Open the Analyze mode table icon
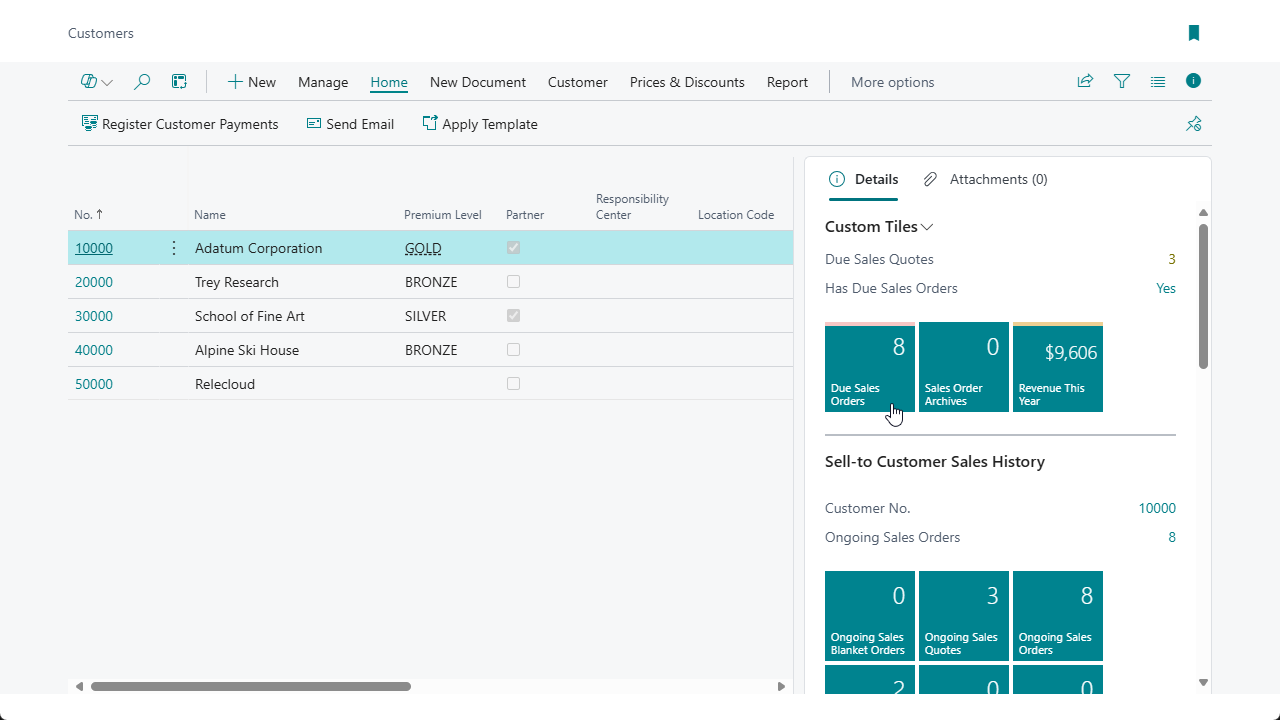 pos(179,82)
